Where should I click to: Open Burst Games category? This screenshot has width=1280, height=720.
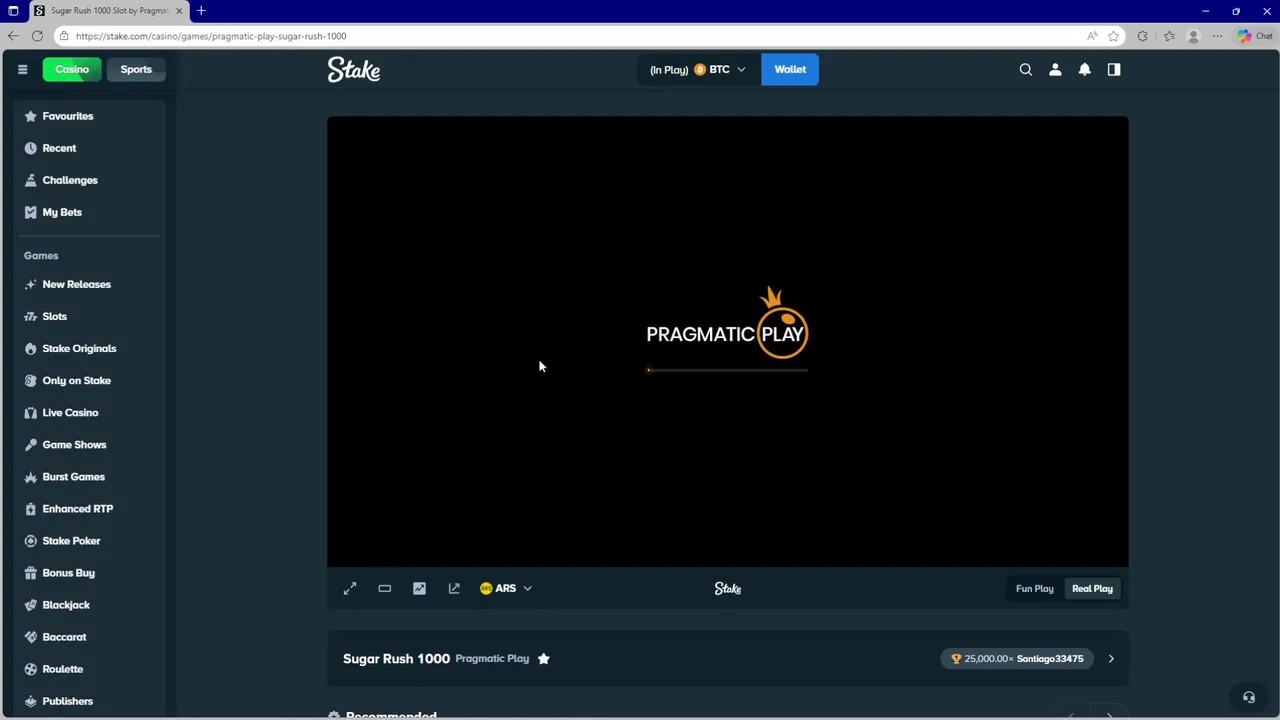tap(73, 476)
